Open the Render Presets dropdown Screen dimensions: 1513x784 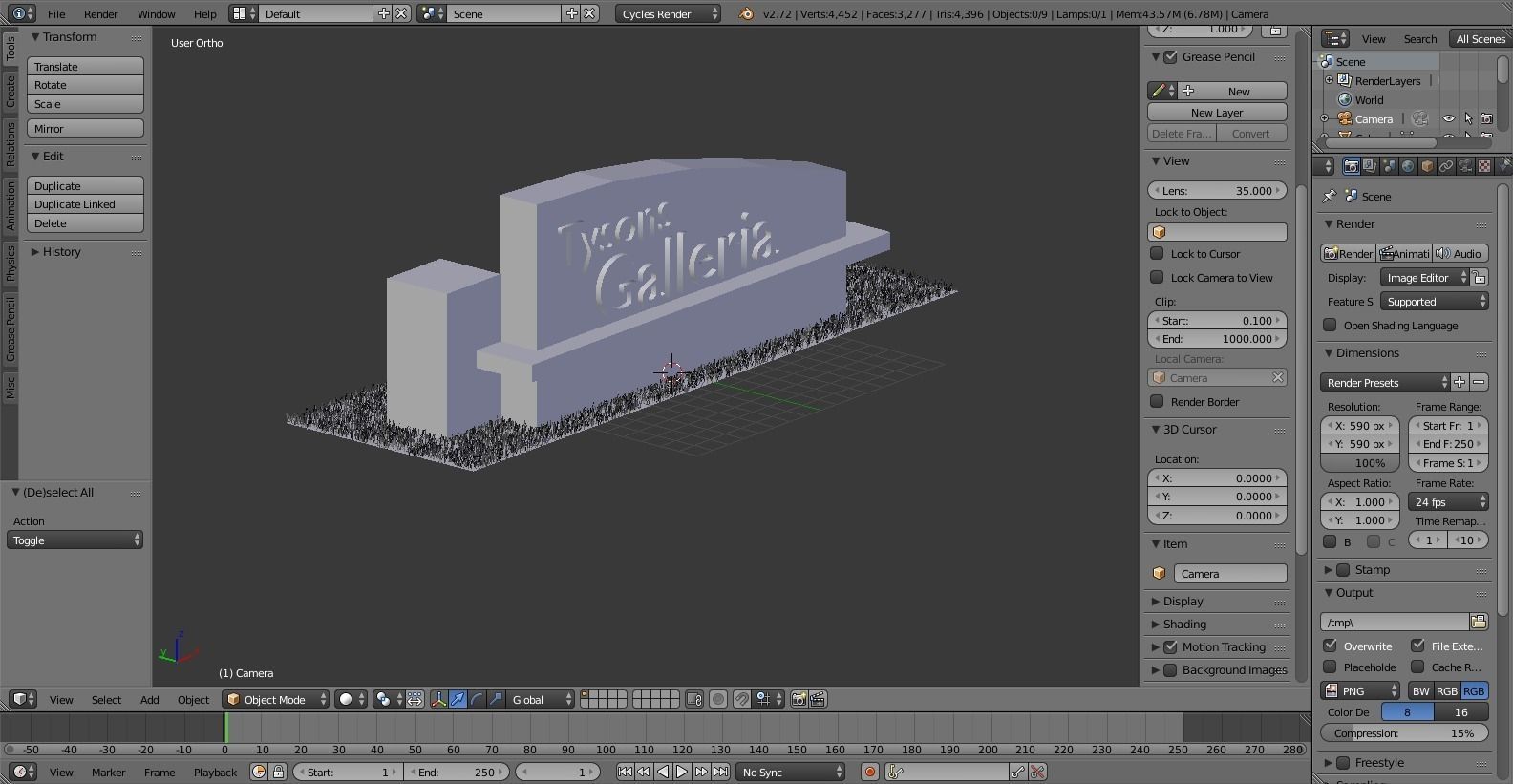pyautogui.click(x=1386, y=382)
